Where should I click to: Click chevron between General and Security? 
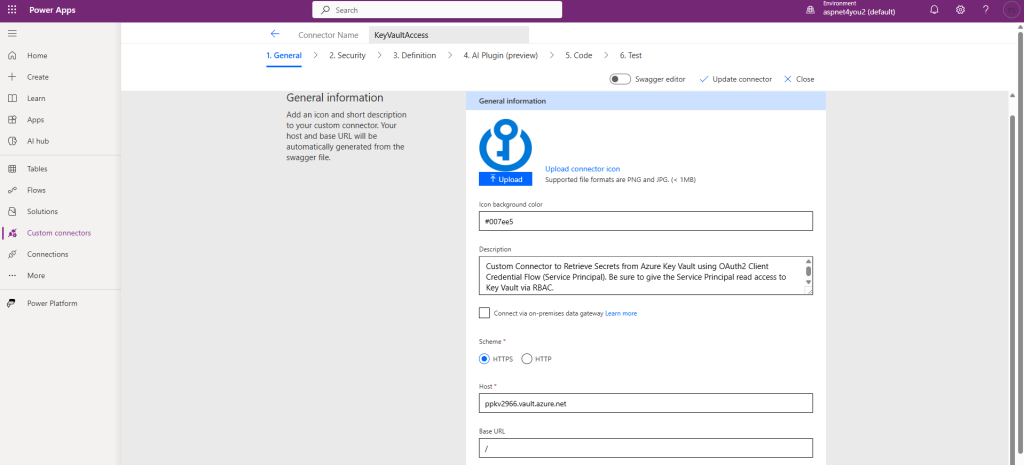[315, 56]
